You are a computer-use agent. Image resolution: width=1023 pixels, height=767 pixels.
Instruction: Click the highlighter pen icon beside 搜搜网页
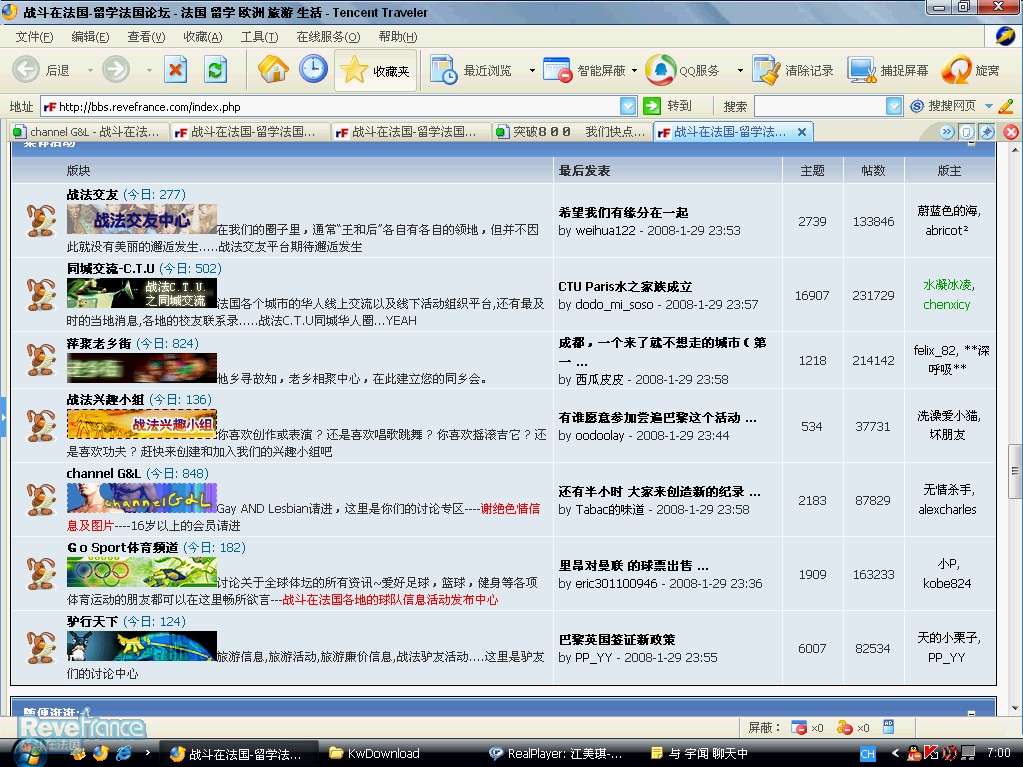click(x=1005, y=106)
